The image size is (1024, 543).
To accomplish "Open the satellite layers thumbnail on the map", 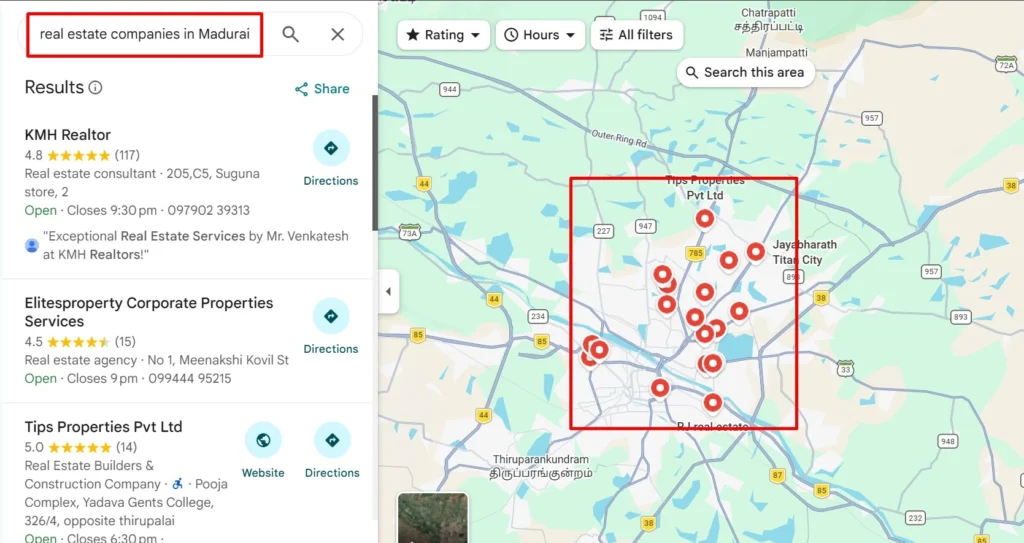I will tap(433, 518).
